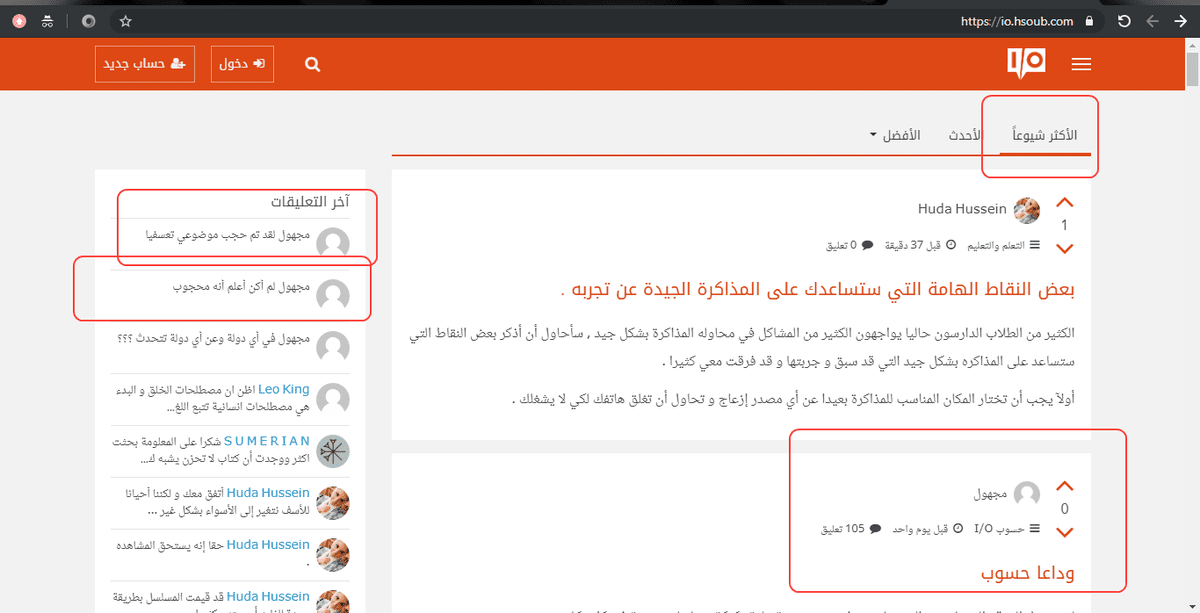The width and height of the screenshot is (1200, 613).
Task: Click the avatar beside "لقد تم حجب موضوعي" comment
Action: pyautogui.click(x=333, y=243)
